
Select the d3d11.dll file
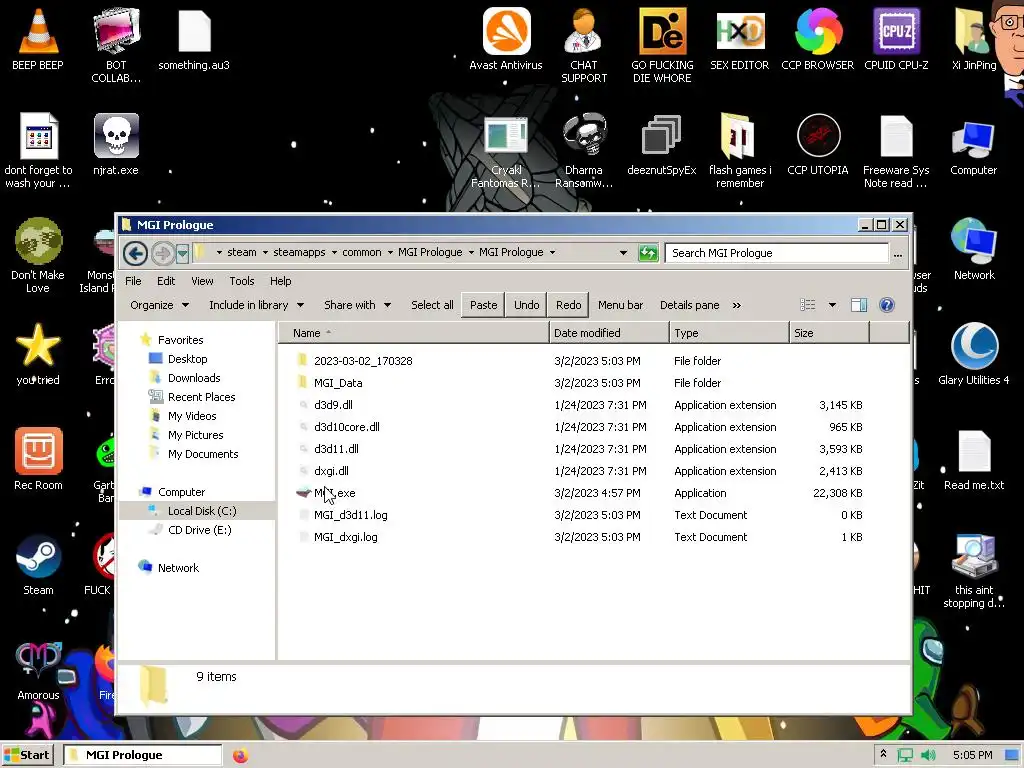tap(336, 449)
